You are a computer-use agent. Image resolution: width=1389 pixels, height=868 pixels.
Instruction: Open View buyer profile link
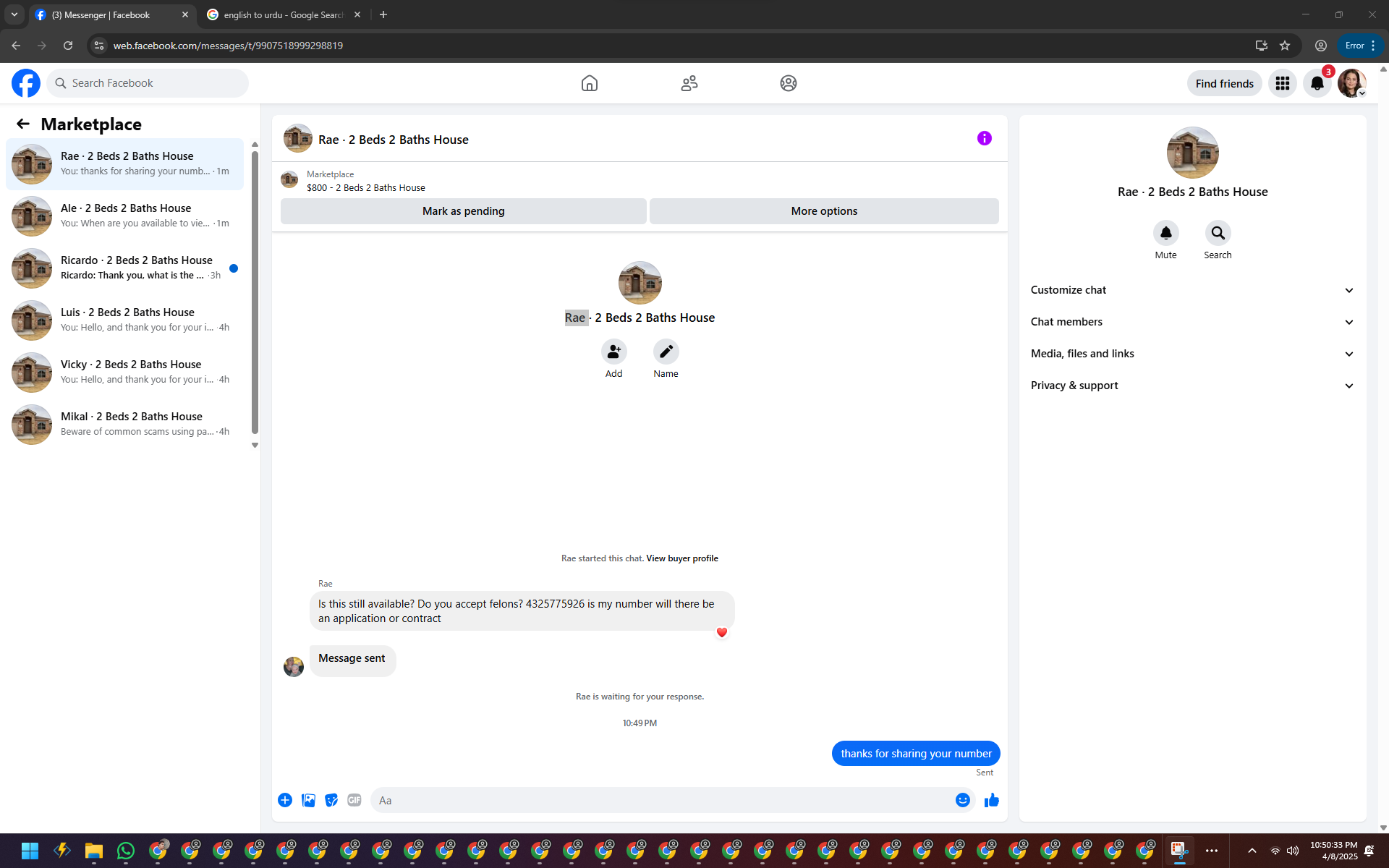click(681, 558)
